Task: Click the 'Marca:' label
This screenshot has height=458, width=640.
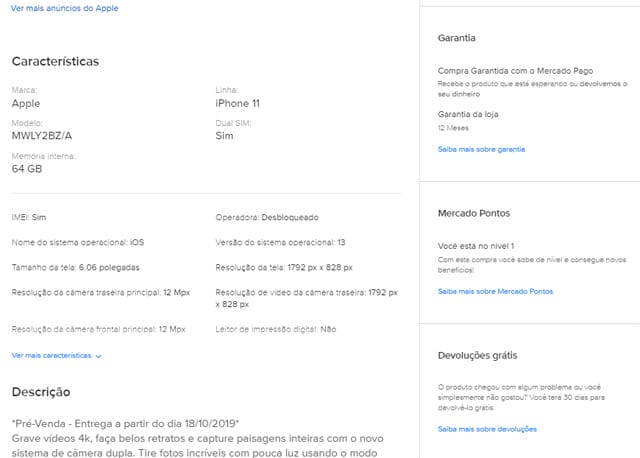Action: point(24,90)
